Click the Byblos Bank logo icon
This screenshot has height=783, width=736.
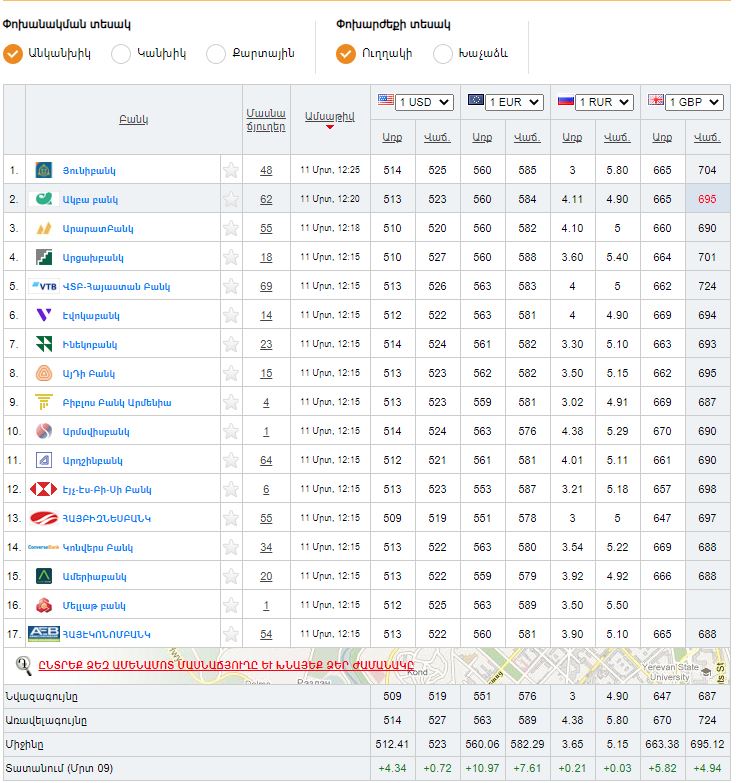[x=44, y=402]
